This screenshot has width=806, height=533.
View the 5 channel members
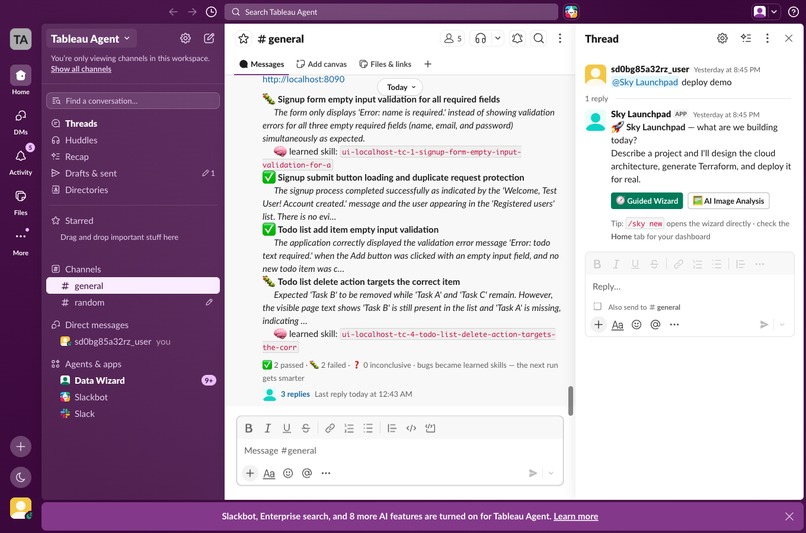click(453, 39)
